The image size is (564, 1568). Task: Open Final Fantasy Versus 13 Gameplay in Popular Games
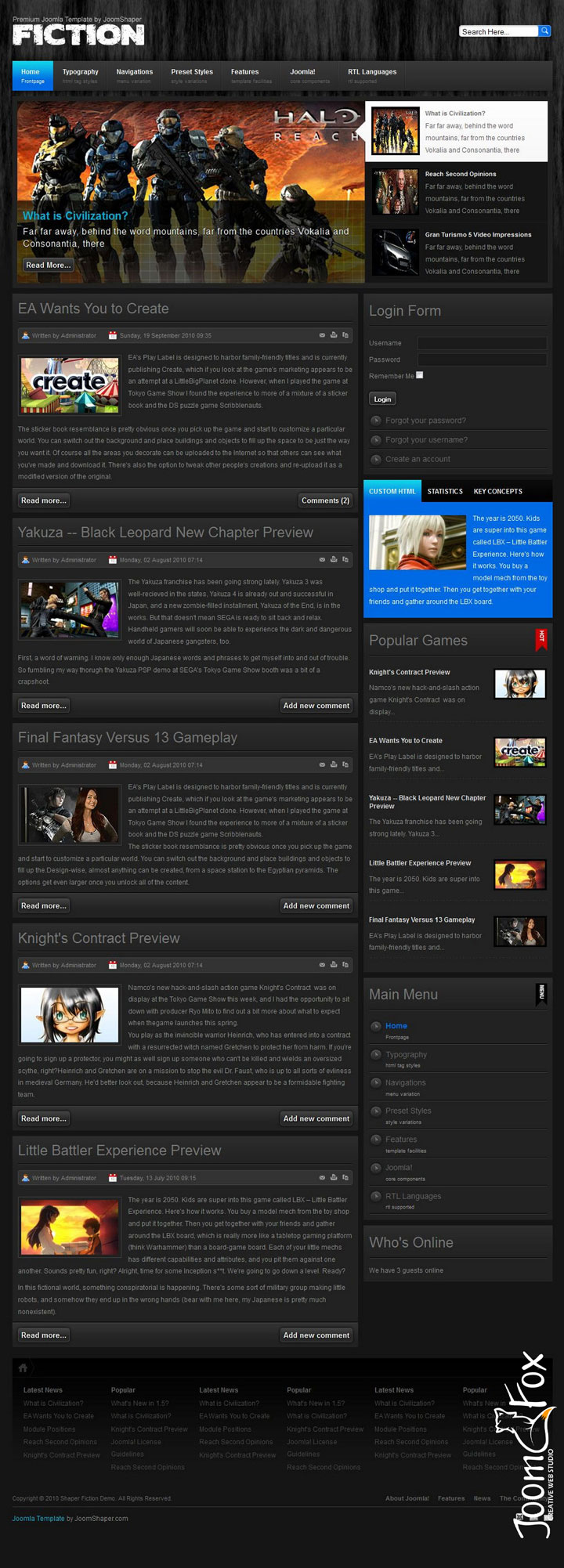pyautogui.click(x=422, y=919)
